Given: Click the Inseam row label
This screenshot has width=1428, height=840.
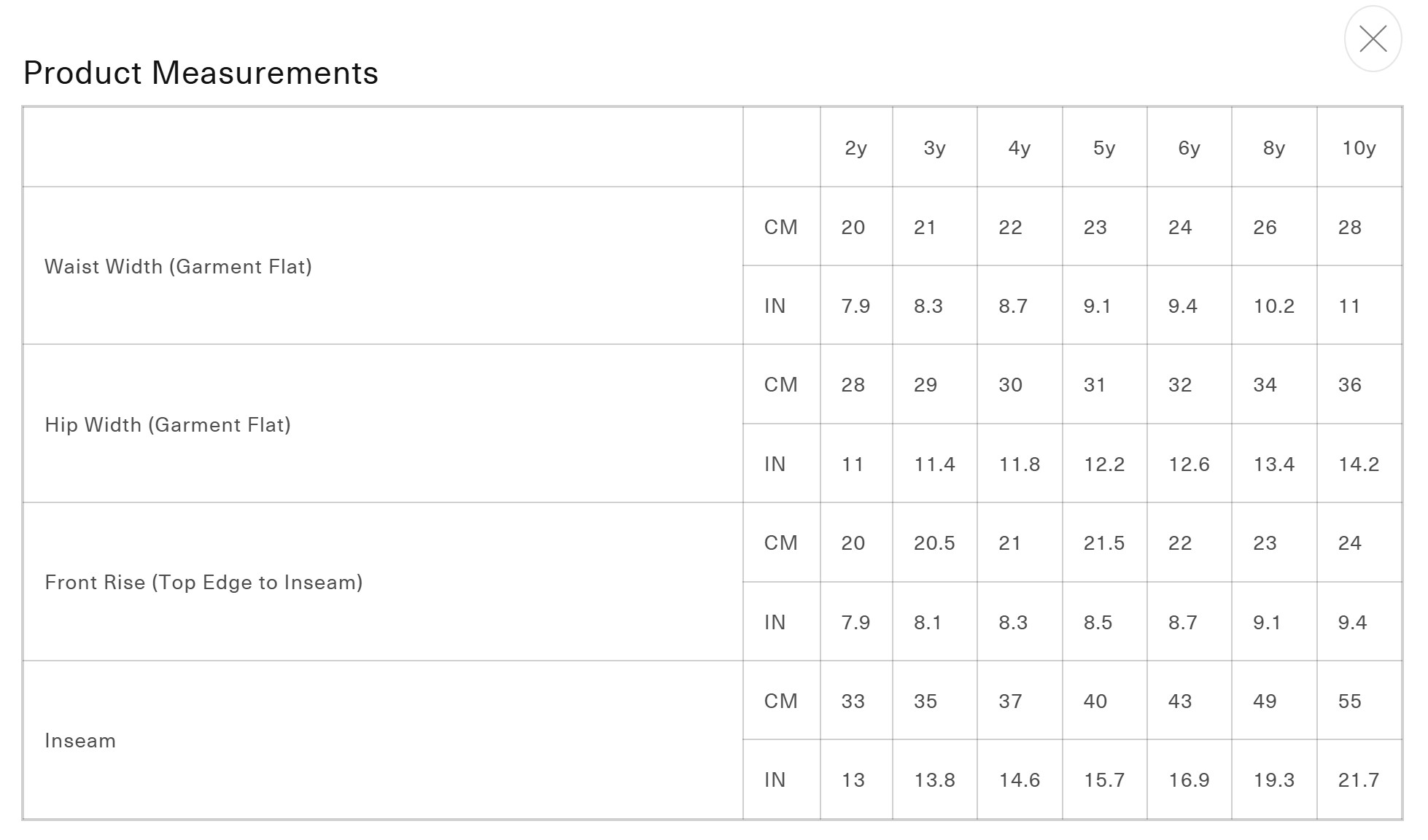Looking at the screenshot, I should tap(80, 741).
